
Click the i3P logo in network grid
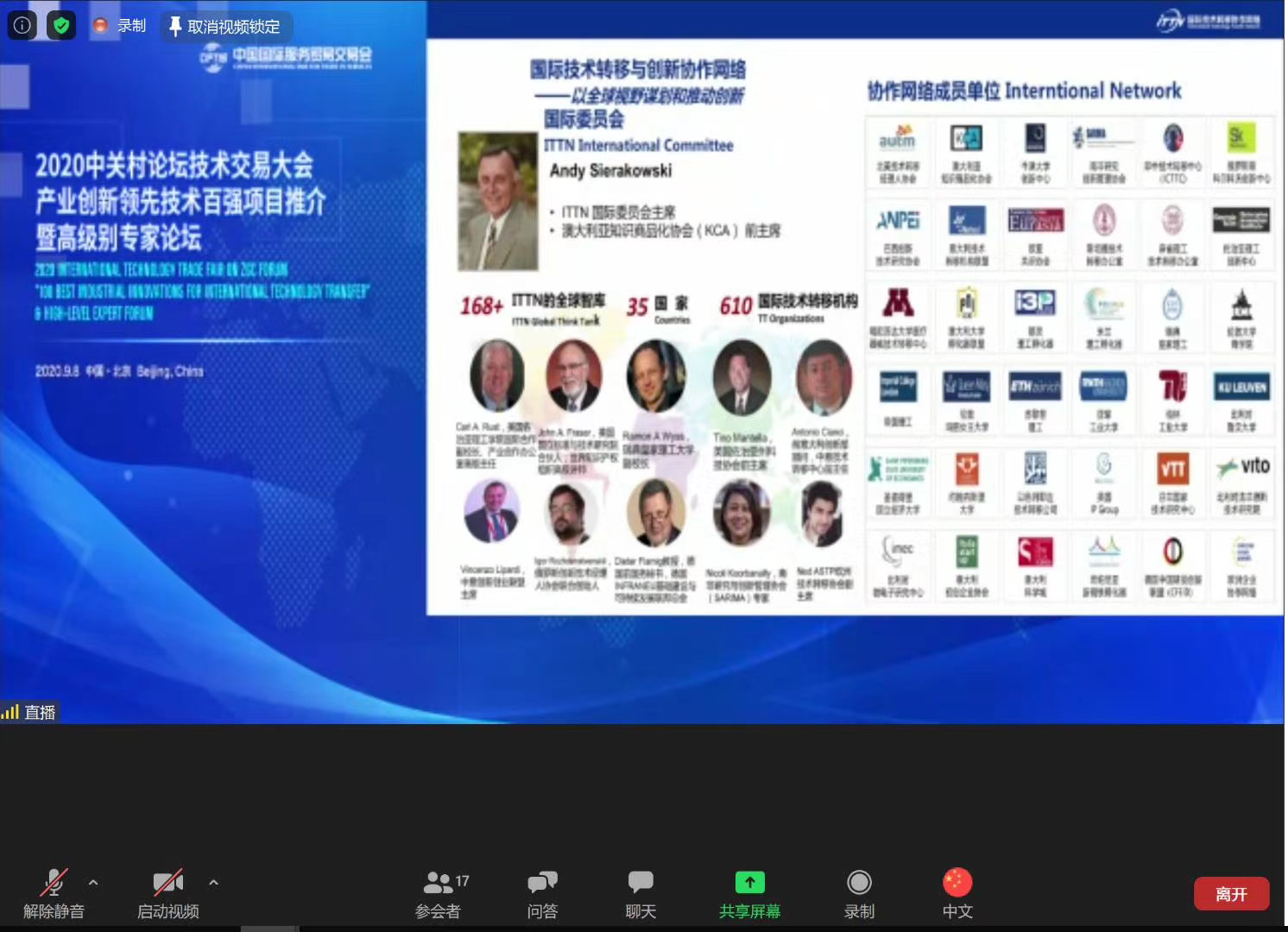click(1034, 303)
